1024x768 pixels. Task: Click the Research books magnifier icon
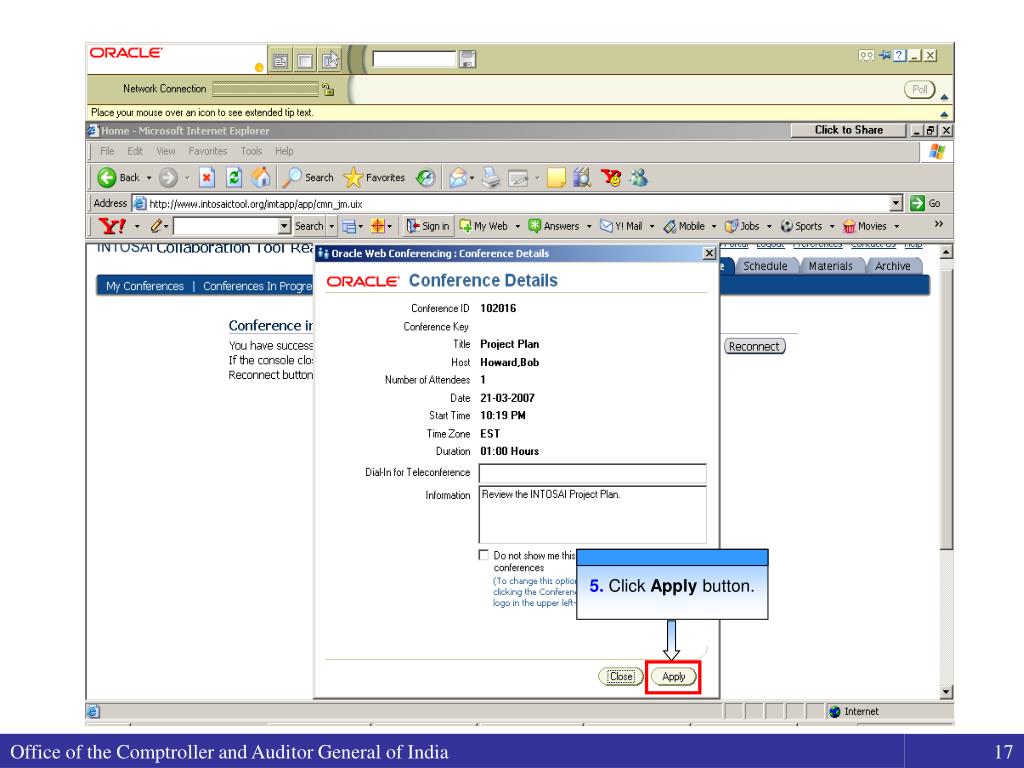click(582, 178)
